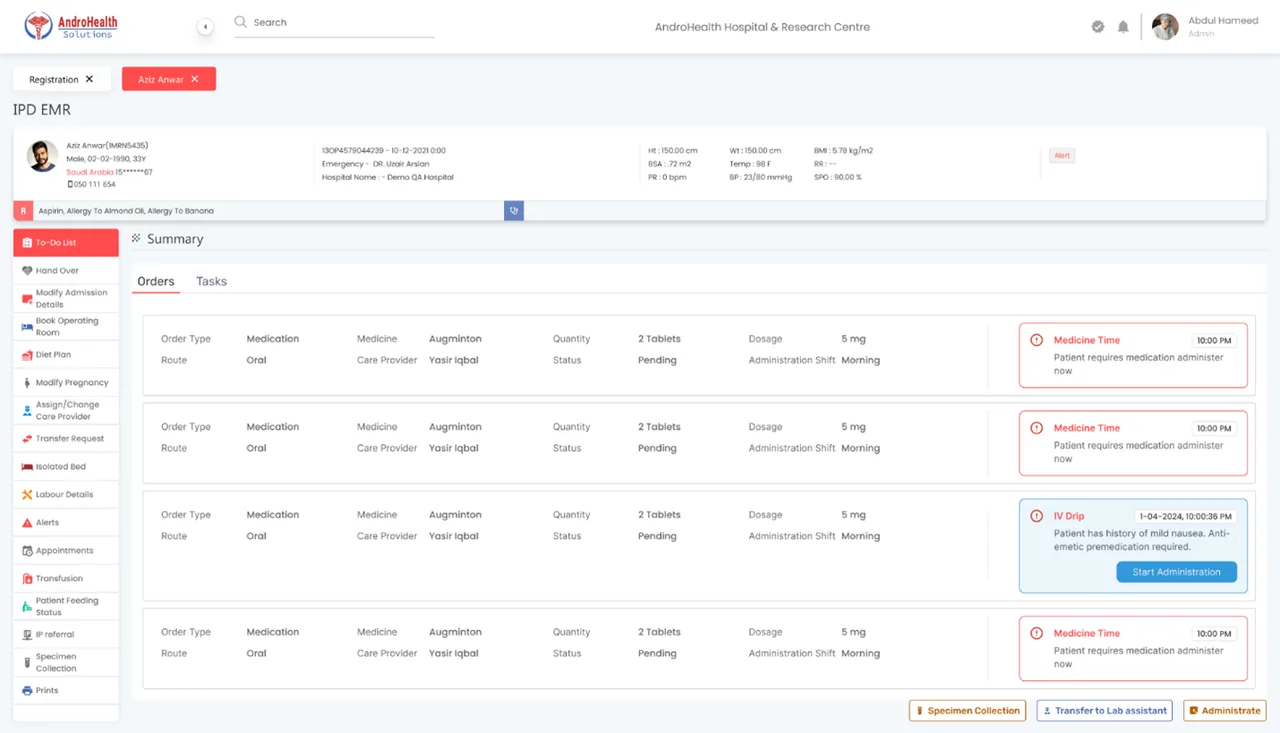Click the BP : 23/80 mmHg value

(760, 177)
